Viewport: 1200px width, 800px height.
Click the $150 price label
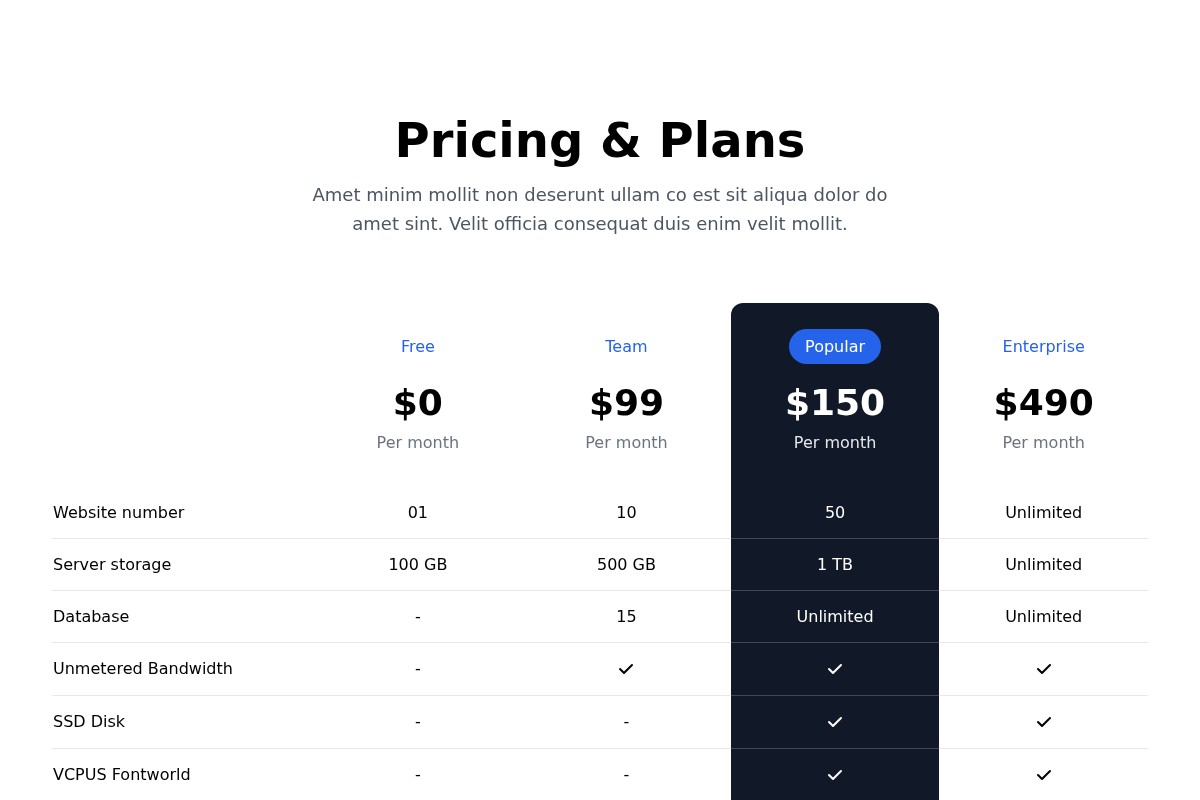(835, 402)
